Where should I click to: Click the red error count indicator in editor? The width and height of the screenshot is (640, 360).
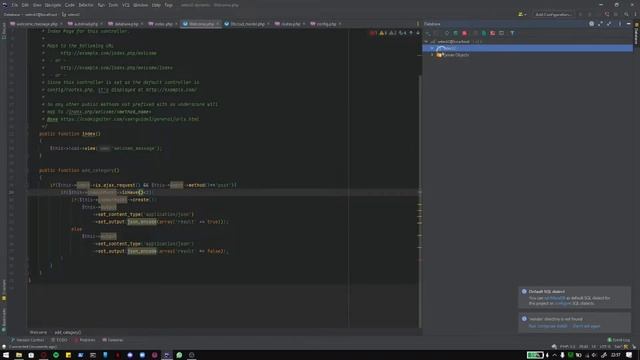(373, 33)
